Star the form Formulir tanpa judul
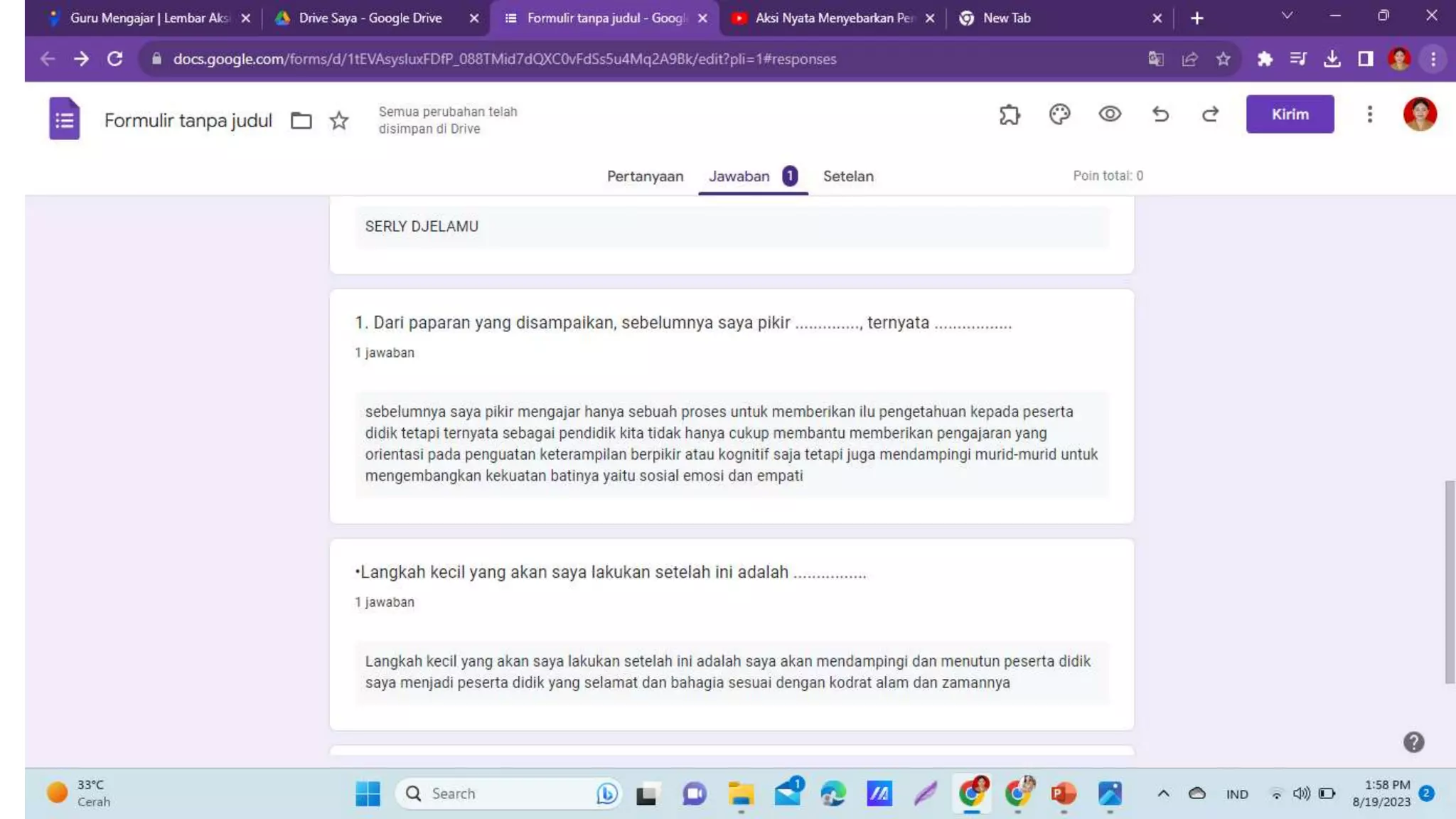Viewport: 1456px width, 819px height. [339, 121]
